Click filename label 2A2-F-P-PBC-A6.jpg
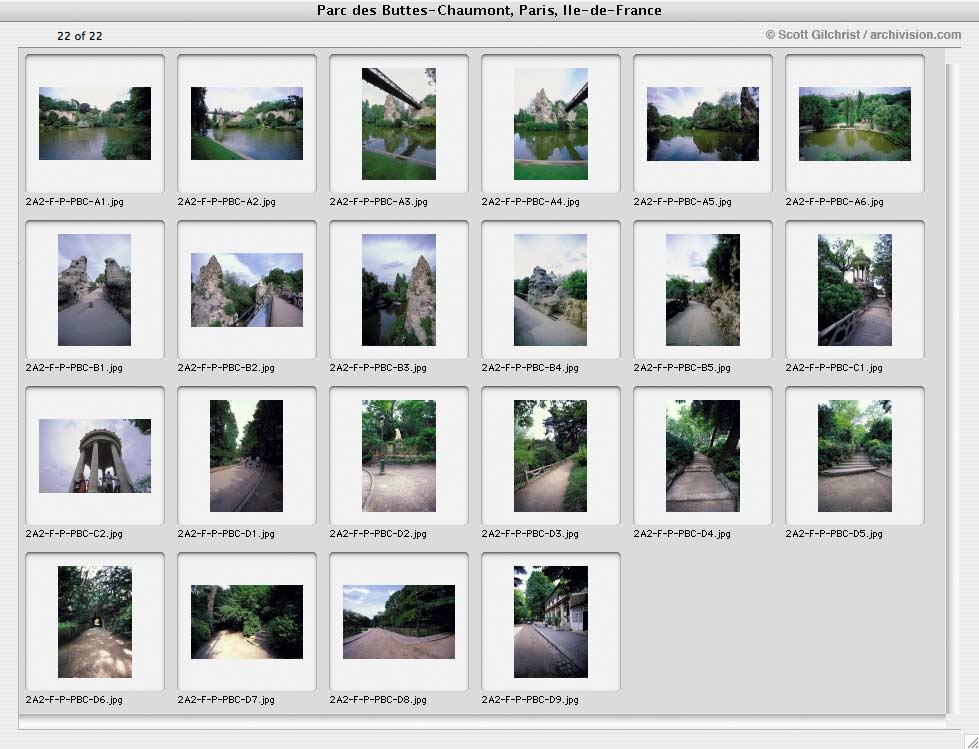The height and width of the screenshot is (749, 979). (x=834, y=202)
